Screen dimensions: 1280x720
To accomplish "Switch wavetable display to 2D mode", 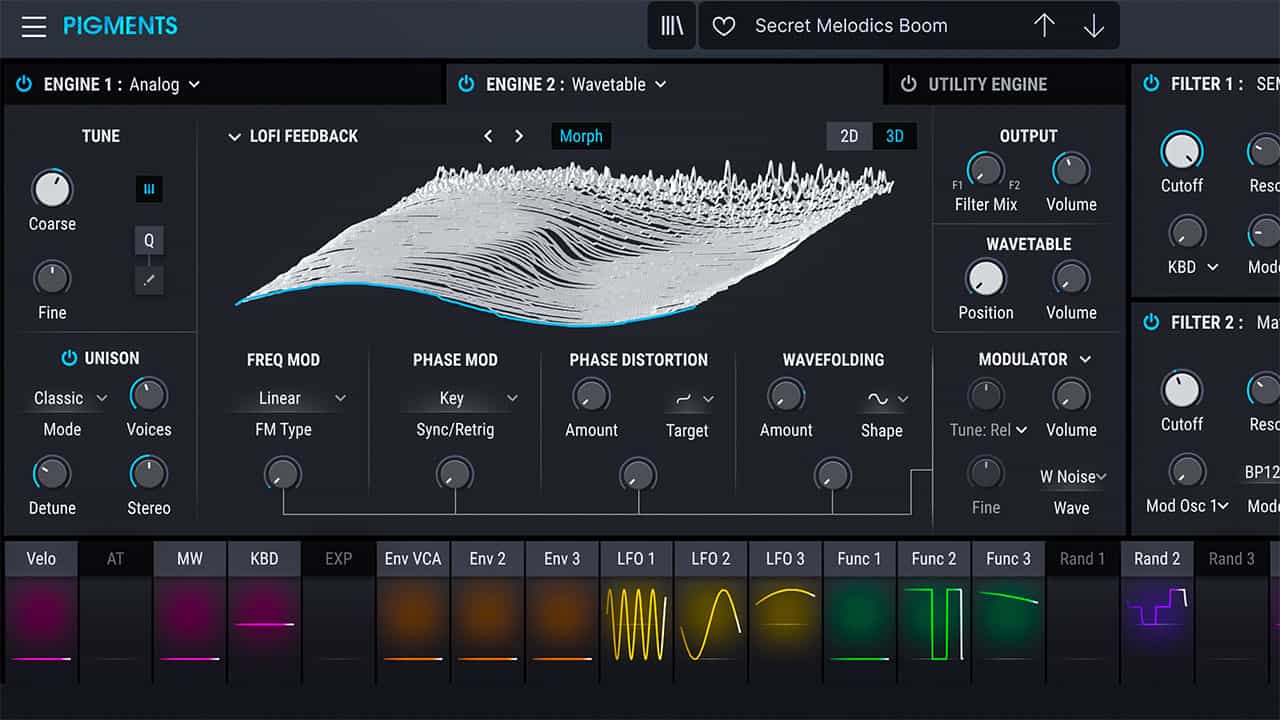I will (848, 135).
